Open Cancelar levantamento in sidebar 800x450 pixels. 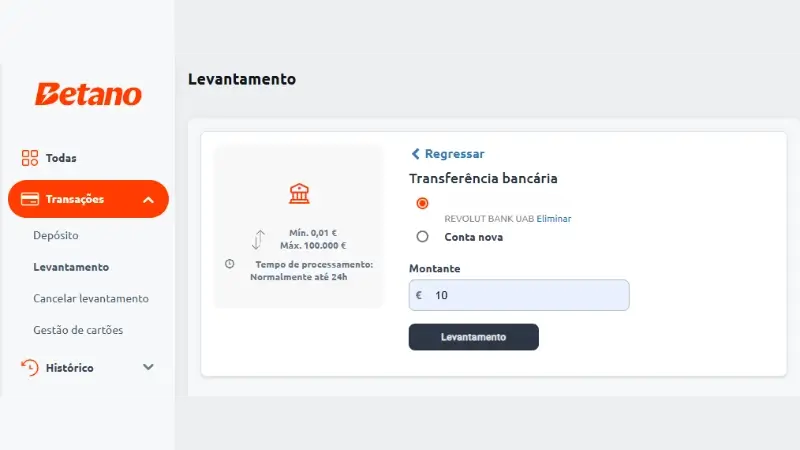90,298
